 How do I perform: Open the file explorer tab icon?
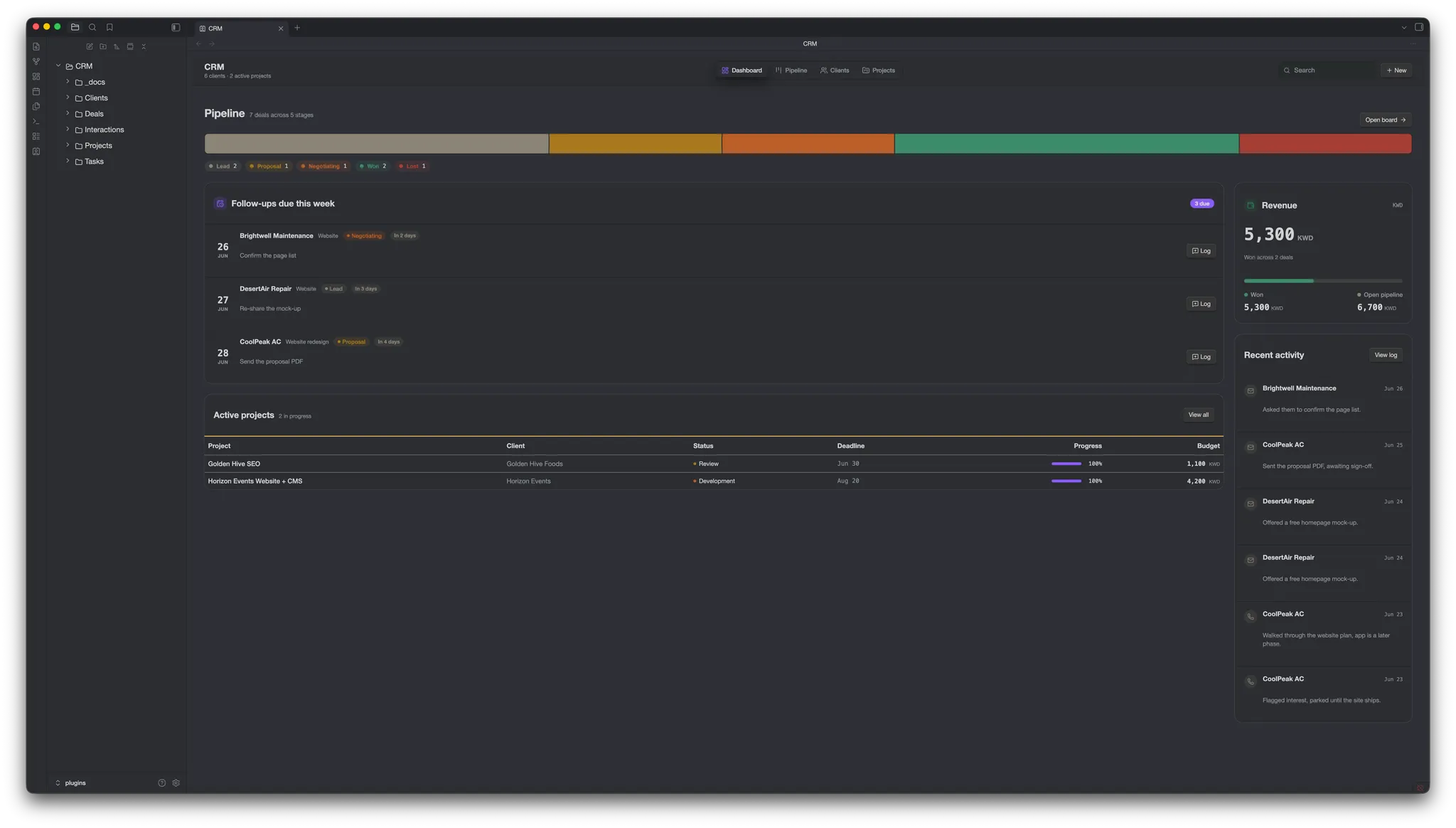(x=75, y=27)
